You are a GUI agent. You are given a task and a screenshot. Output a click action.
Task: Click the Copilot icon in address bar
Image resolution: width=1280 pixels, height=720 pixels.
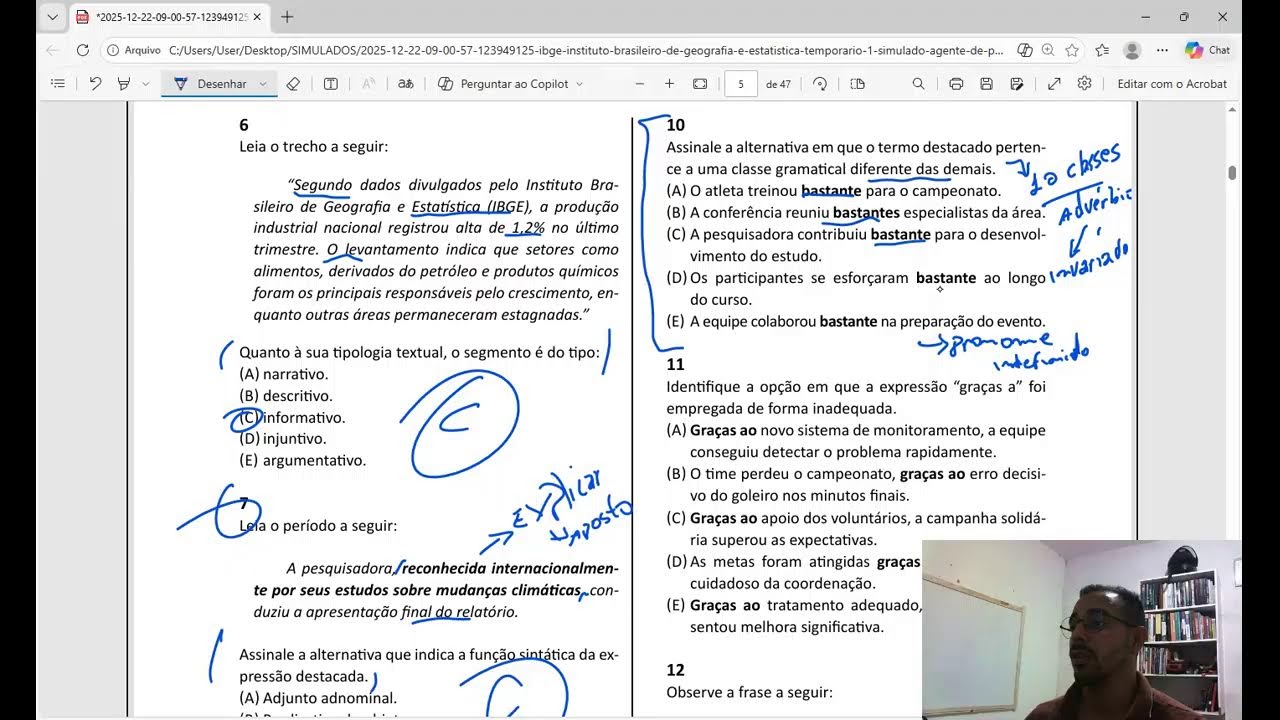click(1024, 50)
